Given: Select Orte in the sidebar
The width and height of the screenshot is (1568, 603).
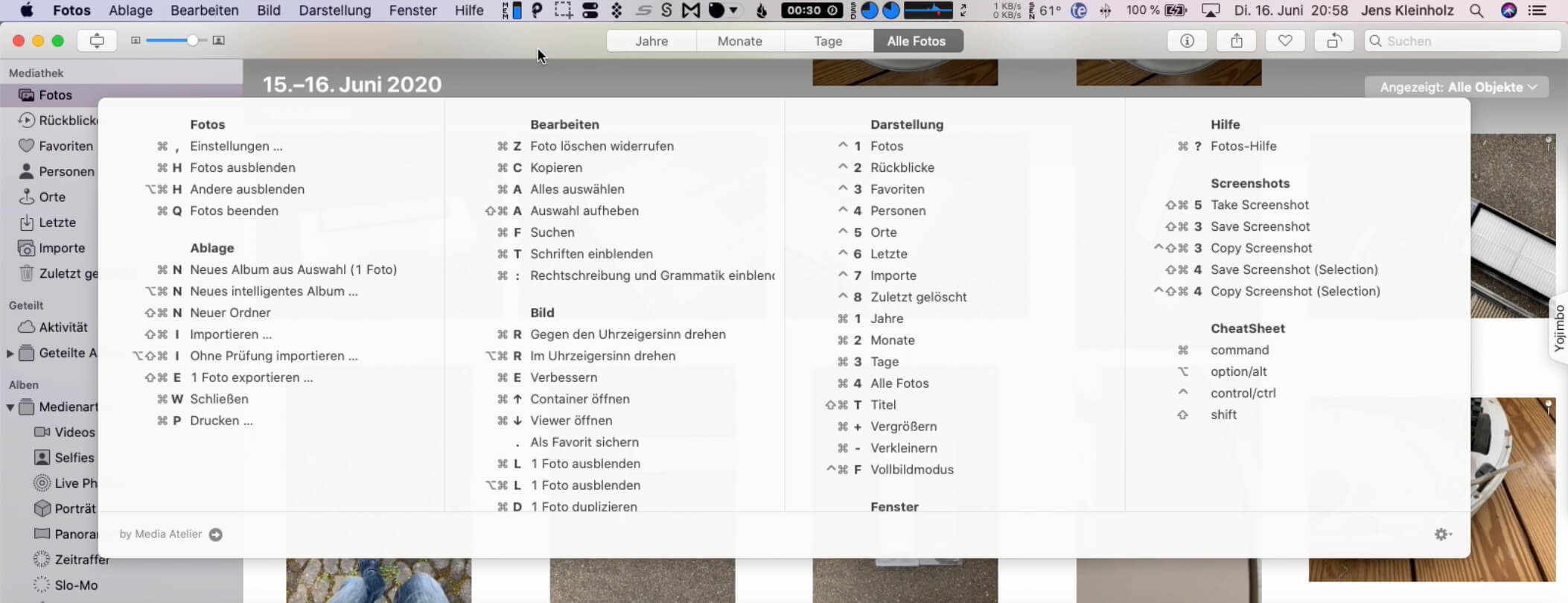Looking at the screenshot, I should tap(42, 197).
